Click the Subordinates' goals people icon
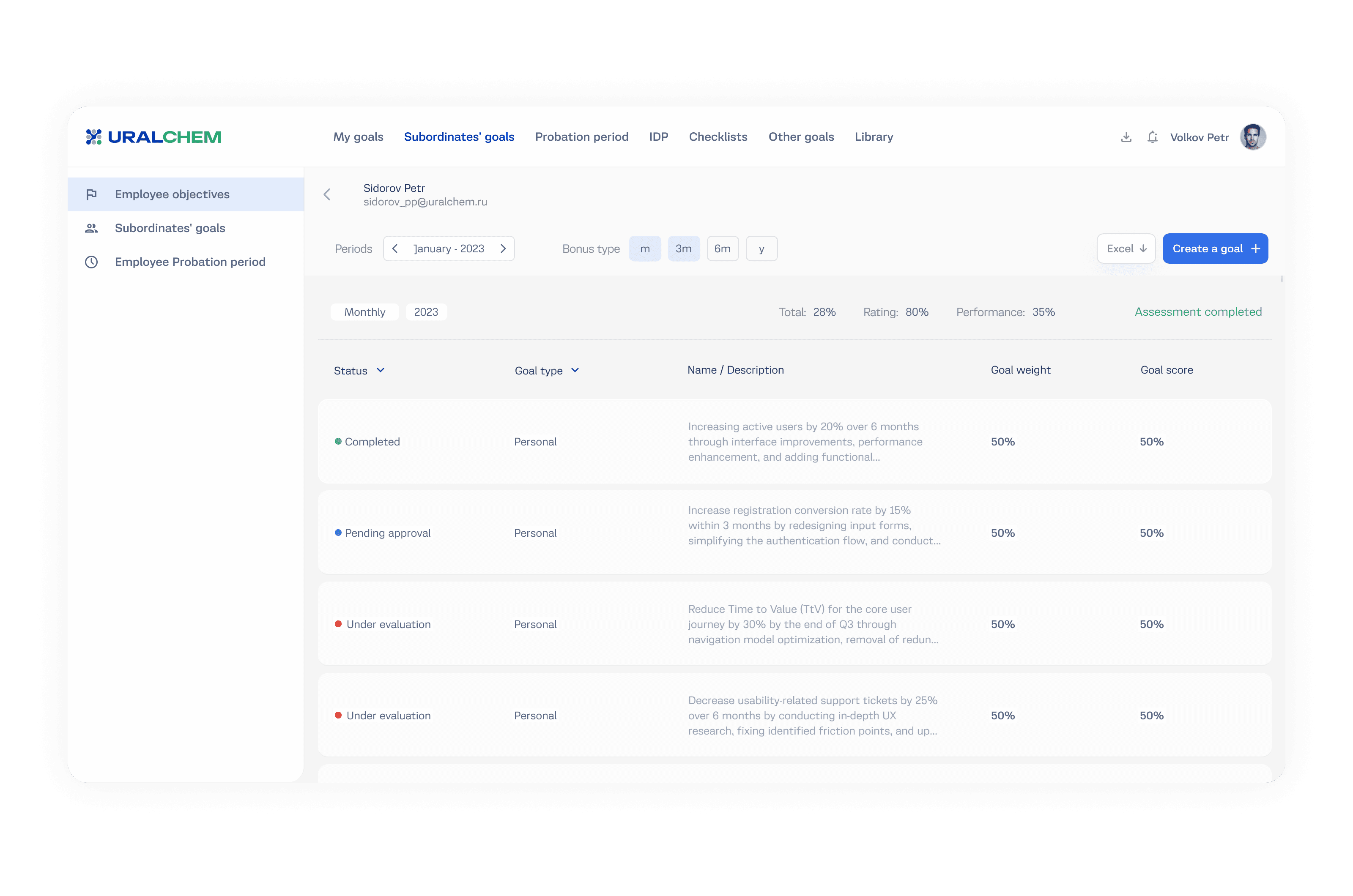Viewport: 1353px width, 896px height. pyautogui.click(x=91, y=228)
